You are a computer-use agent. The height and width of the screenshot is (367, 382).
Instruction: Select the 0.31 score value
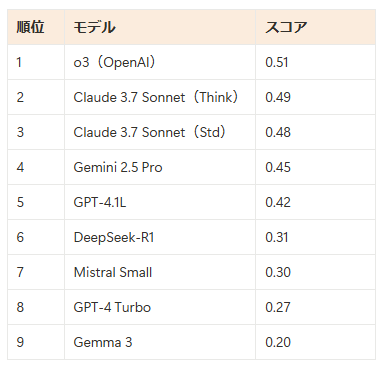coord(277,237)
